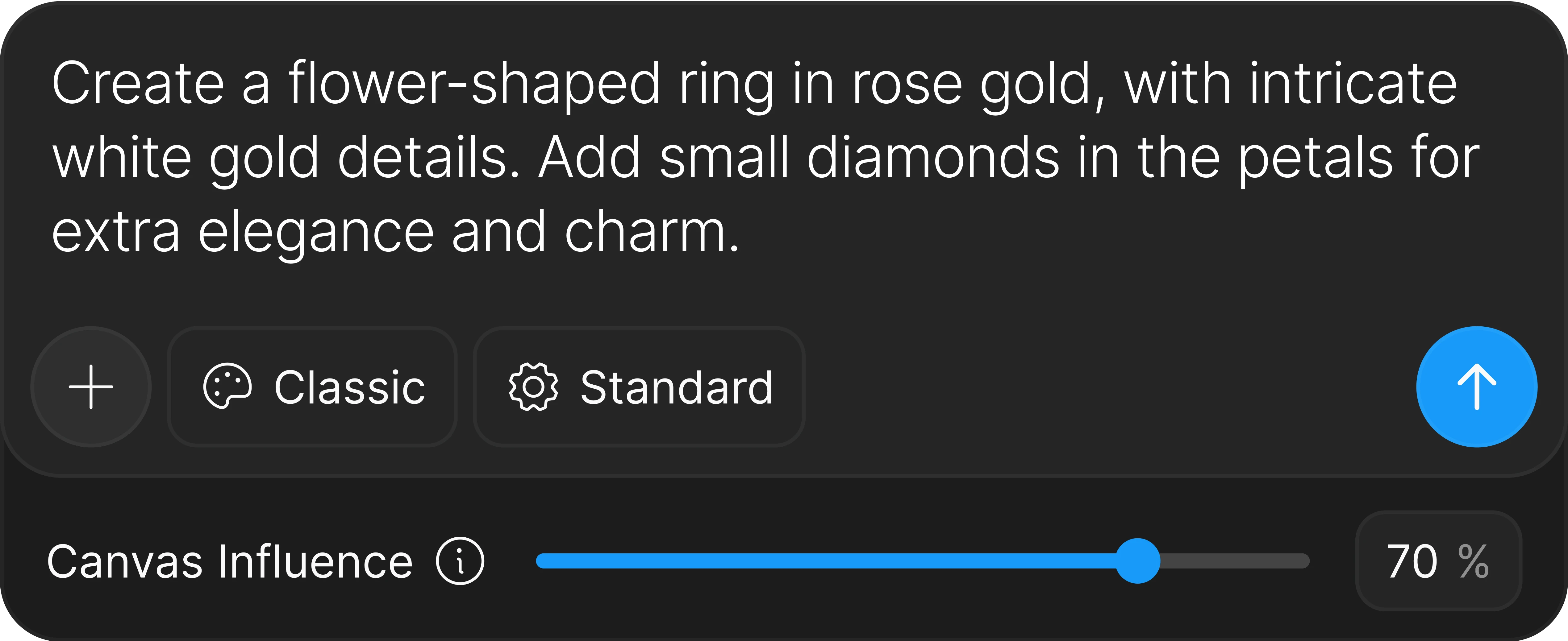Click the "Classic" label text
The height and width of the screenshot is (641, 1568).
[x=349, y=387]
